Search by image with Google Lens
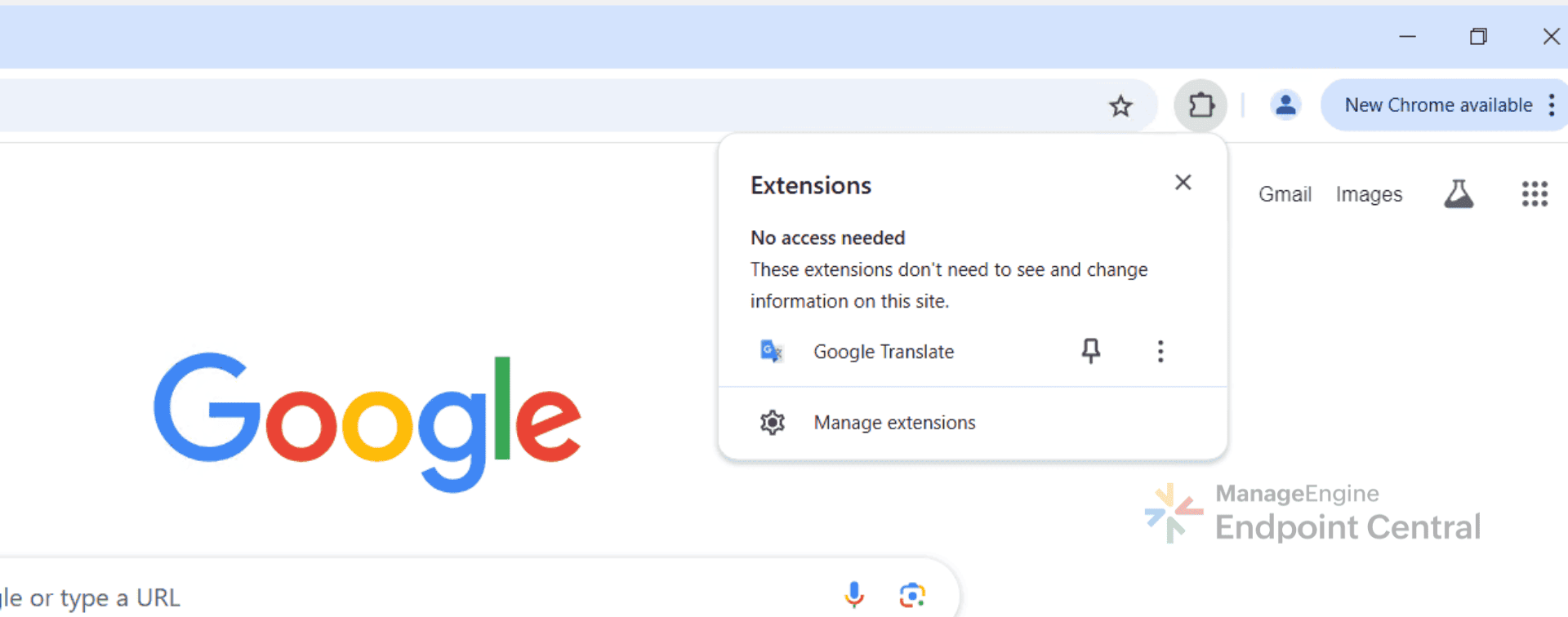Viewport: 1568px width, 617px height. (x=911, y=595)
